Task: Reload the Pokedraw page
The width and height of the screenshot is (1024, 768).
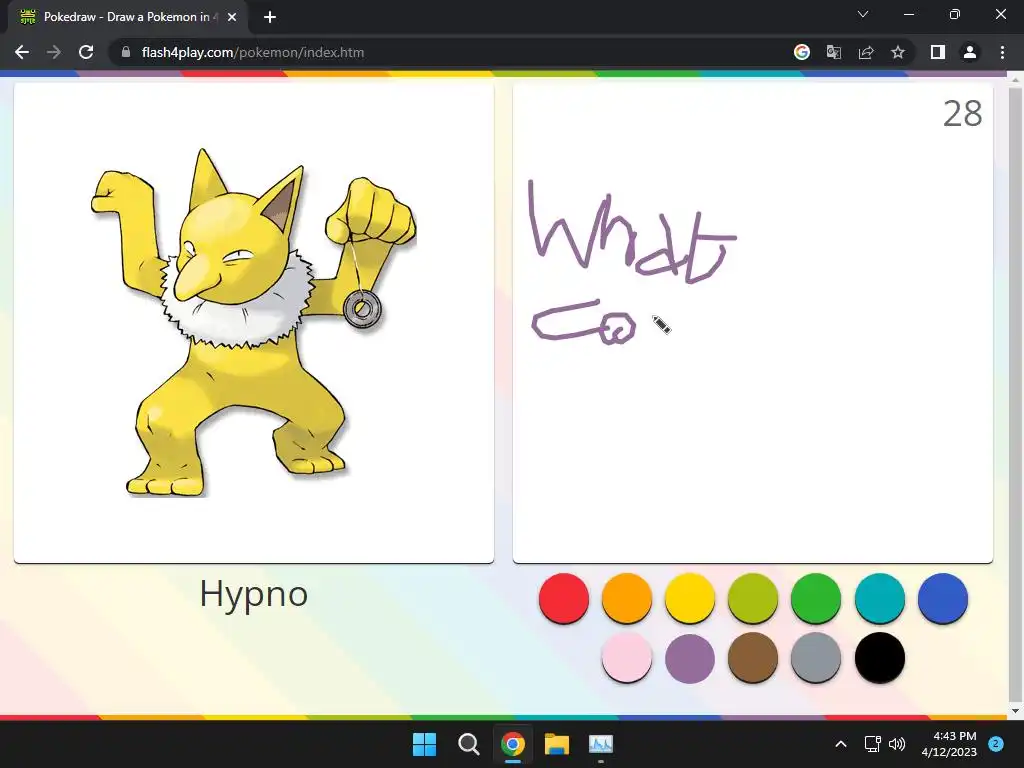Action: (x=86, y=52)
